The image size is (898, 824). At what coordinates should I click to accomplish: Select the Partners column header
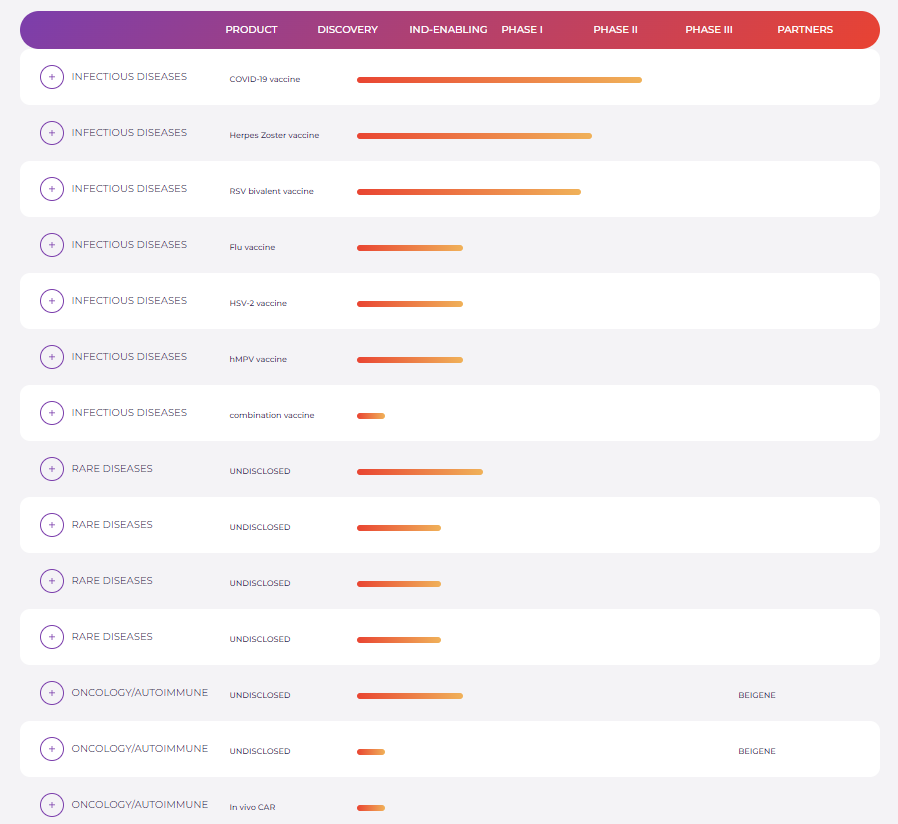click(804, 30)
